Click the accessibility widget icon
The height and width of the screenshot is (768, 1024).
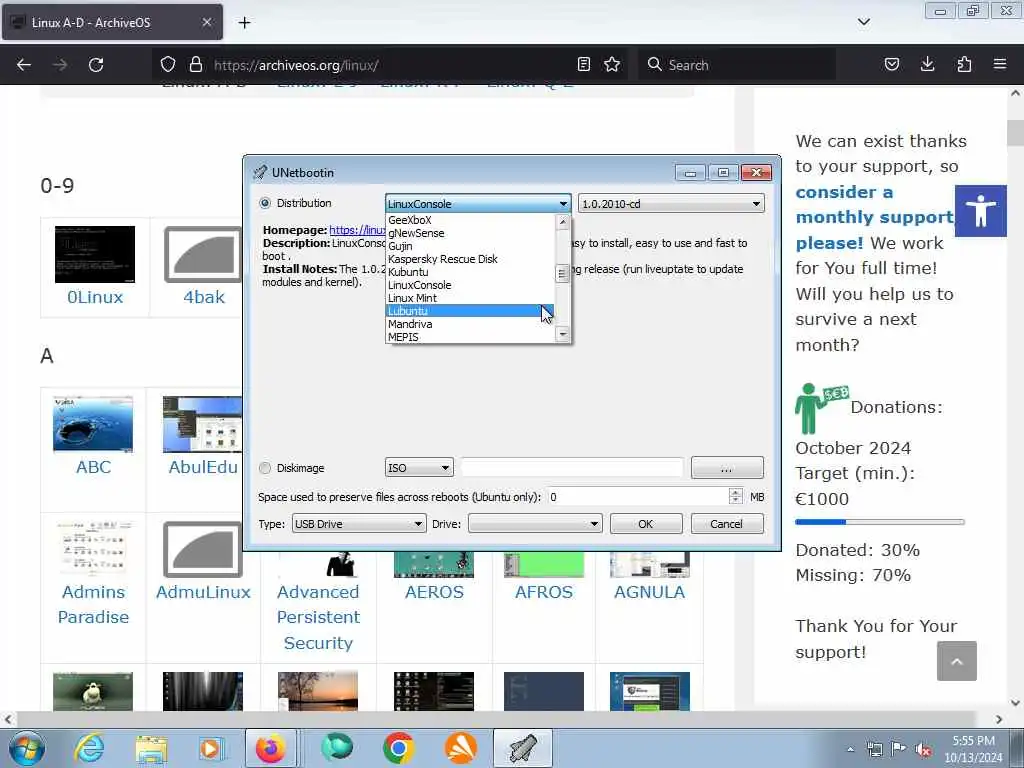pos(980,210)
